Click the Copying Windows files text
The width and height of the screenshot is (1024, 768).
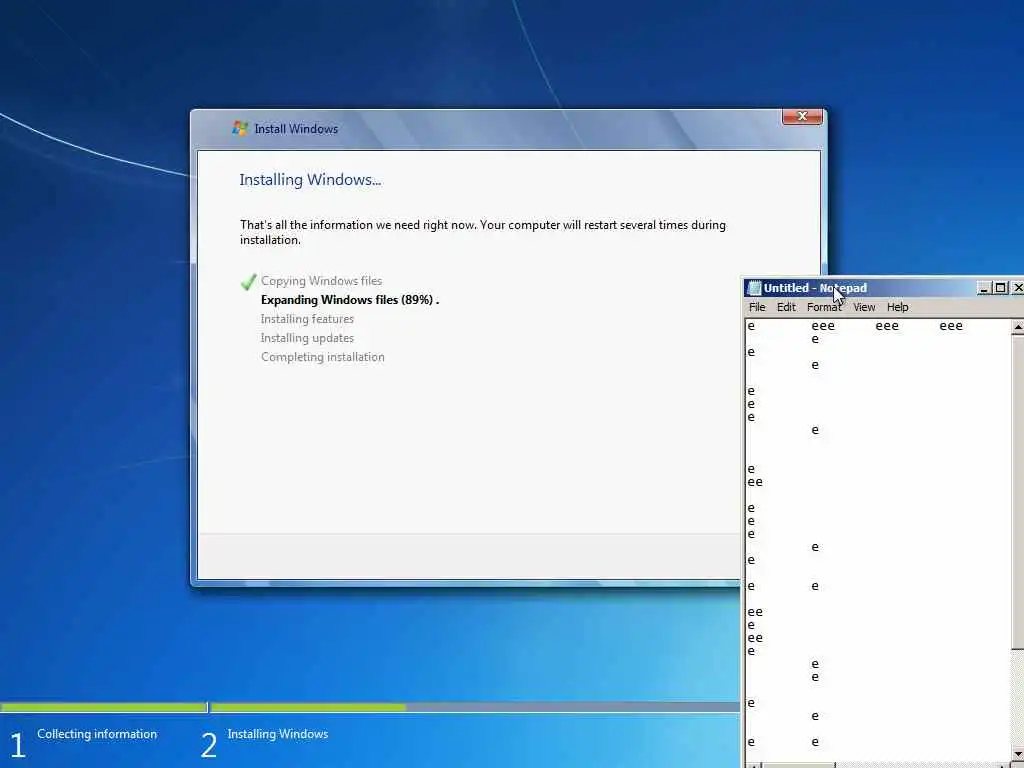(x=321, y=281)
